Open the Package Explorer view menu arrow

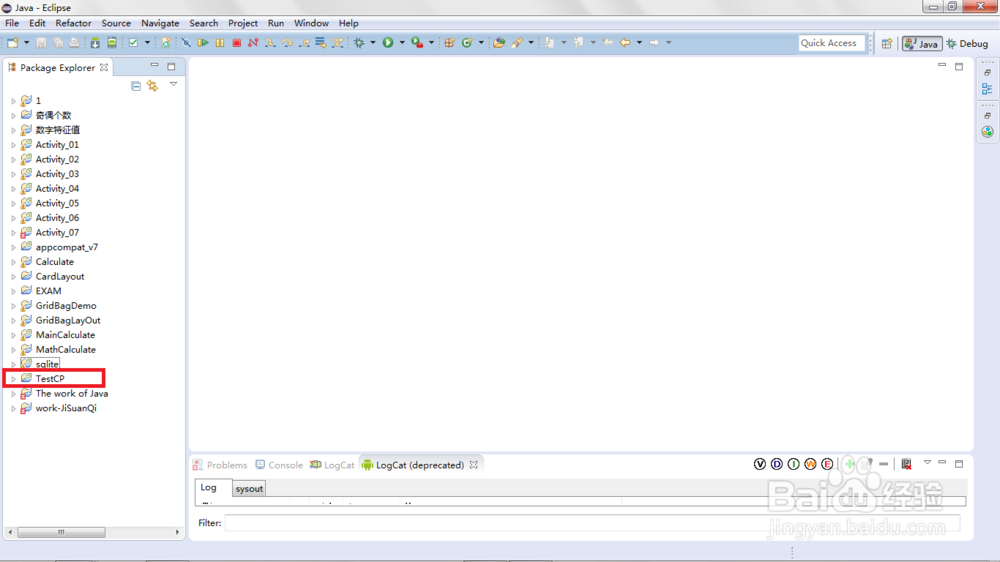click(x=173, y=84)
